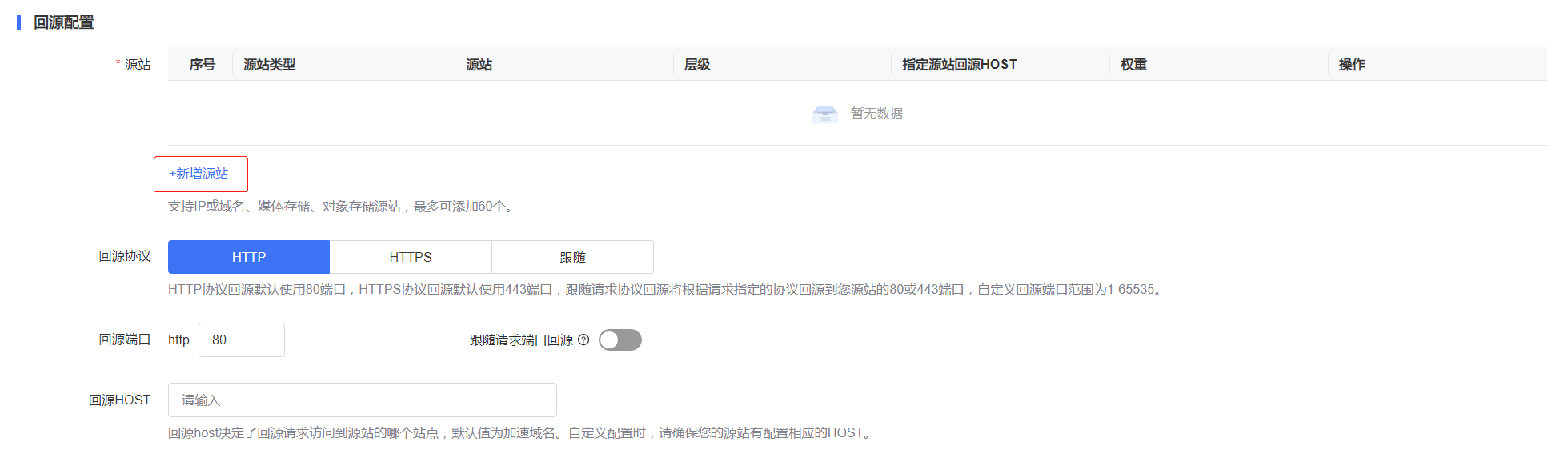
Task: Click the 序号 column header
Action: [202, 65]
